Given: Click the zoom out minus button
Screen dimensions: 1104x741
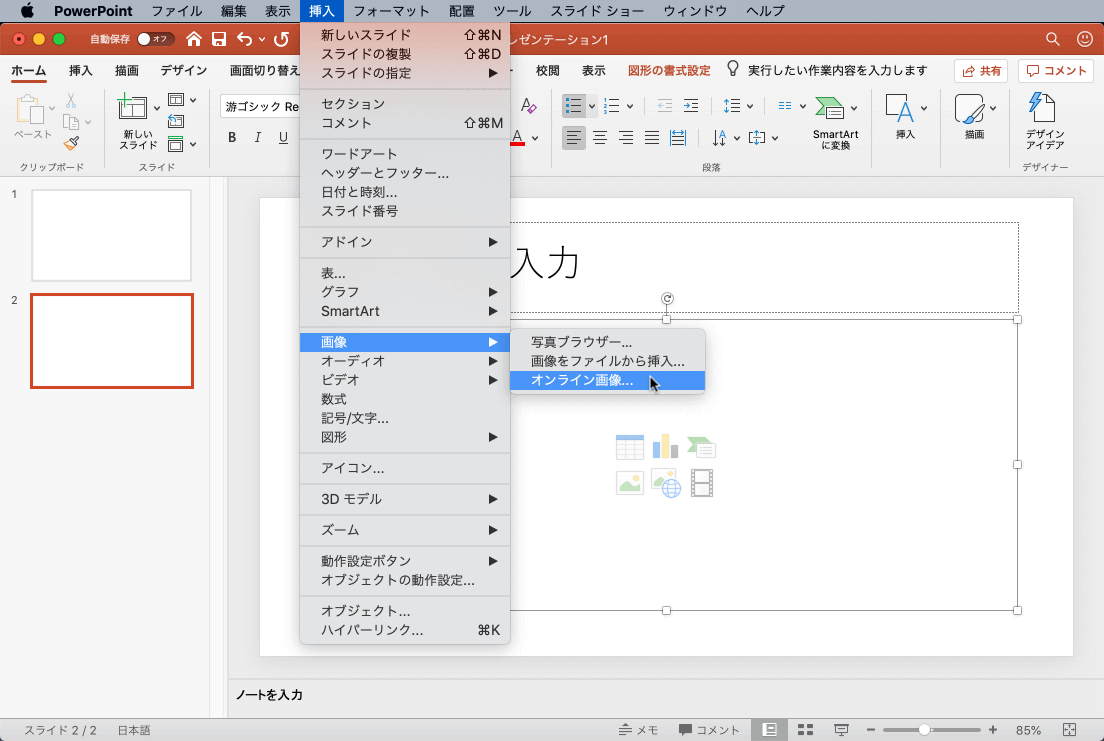Looking at the screenshot, I should point(871,730).
